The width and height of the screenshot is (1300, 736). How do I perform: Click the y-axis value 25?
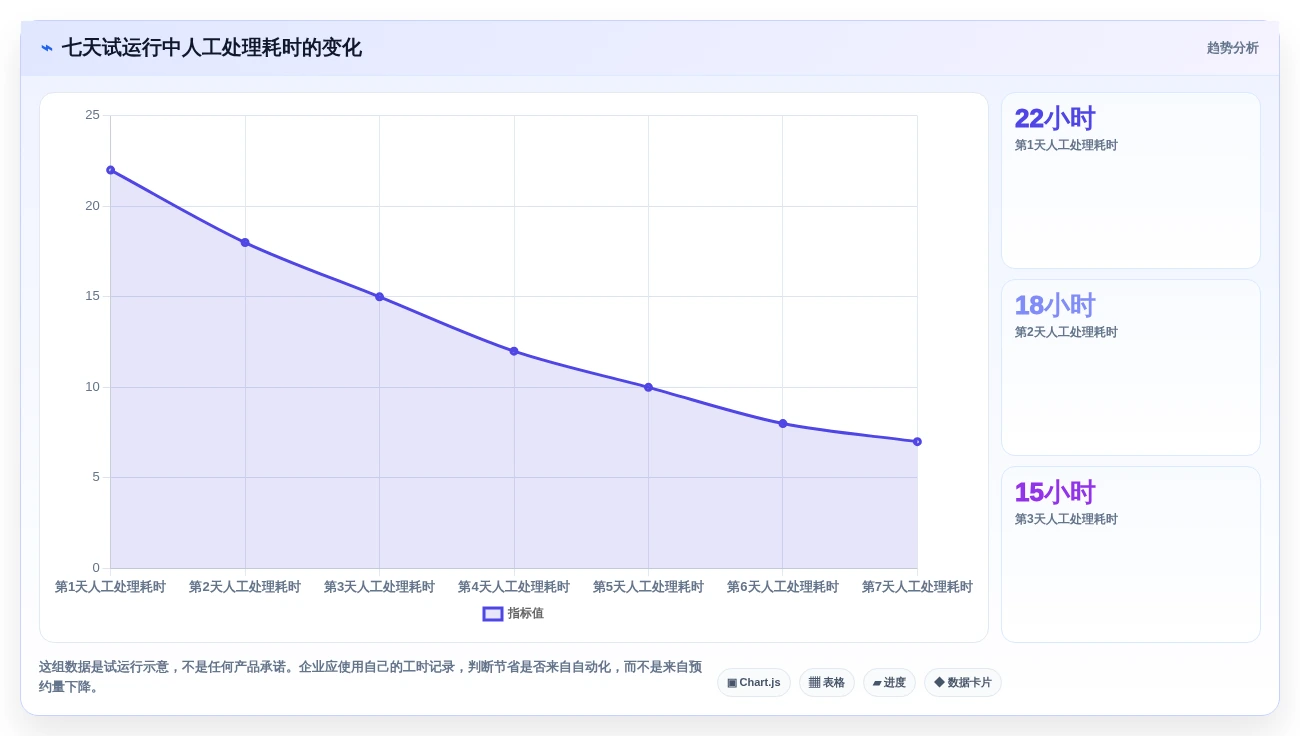(x=92, y=115)
